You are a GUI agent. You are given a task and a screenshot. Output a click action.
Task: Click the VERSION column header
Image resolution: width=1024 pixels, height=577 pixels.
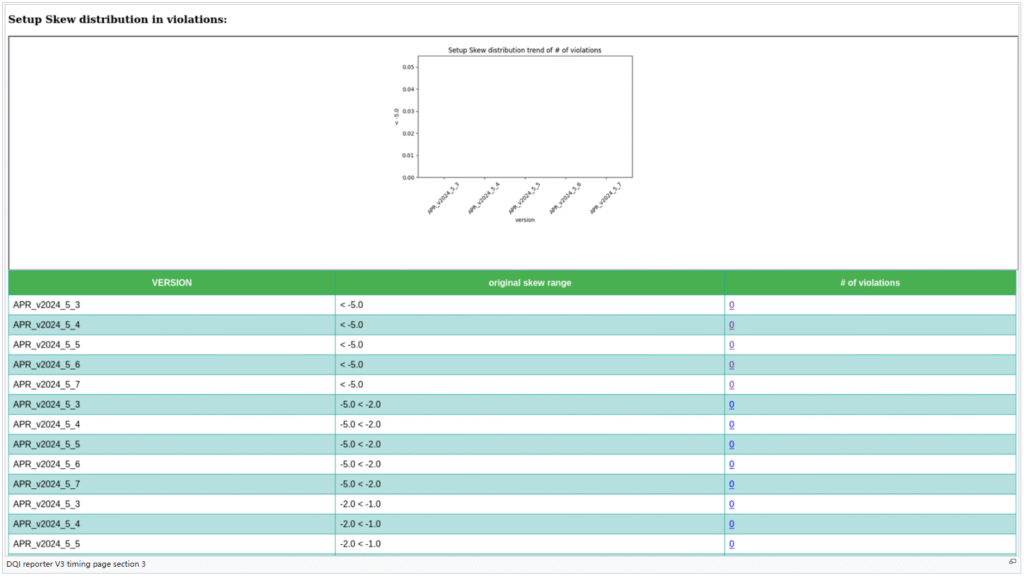pyautogui.click(x=172, y=283)
